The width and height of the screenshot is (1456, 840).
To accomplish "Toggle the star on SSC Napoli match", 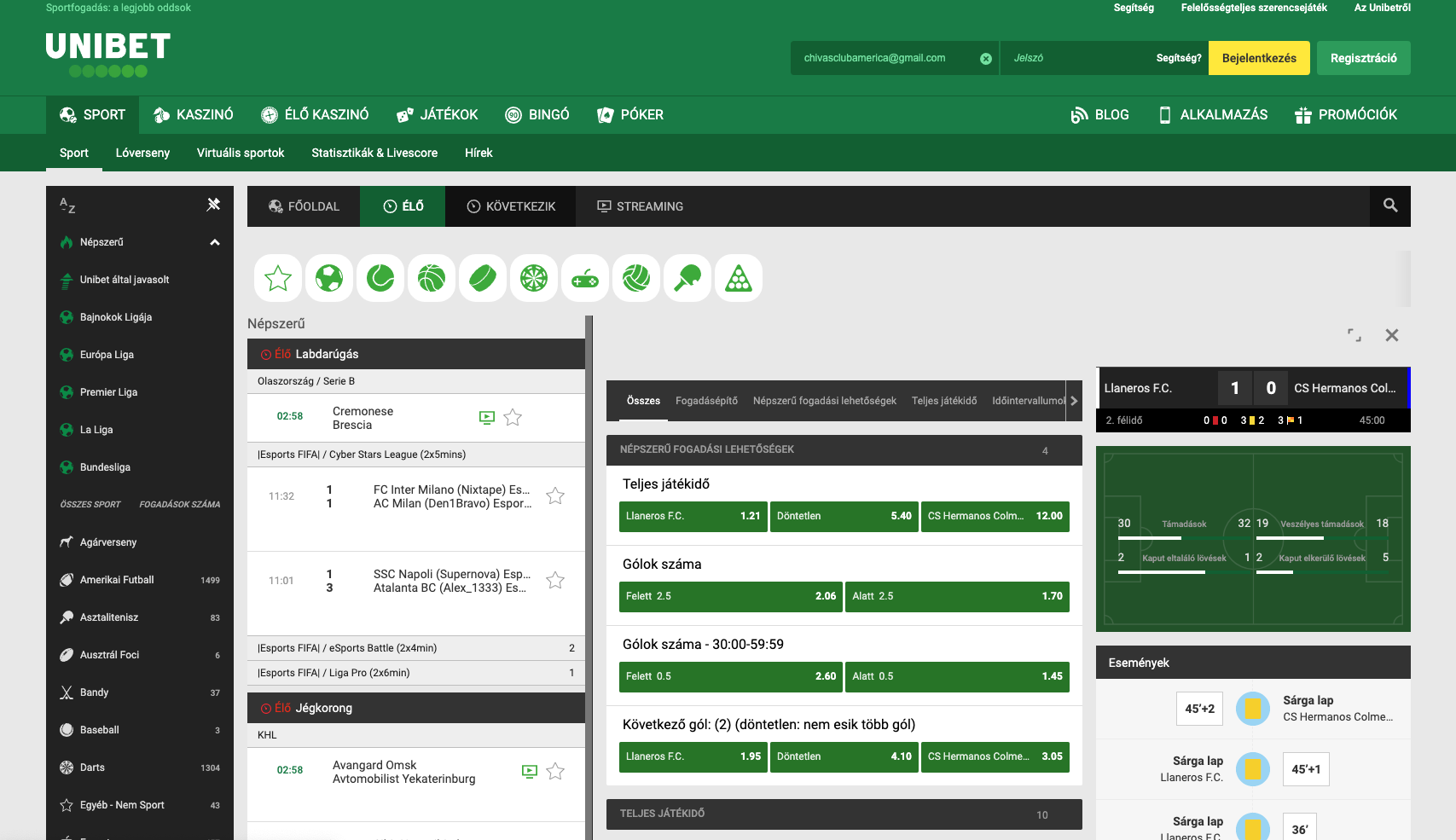I will click(x=555, y=580).
